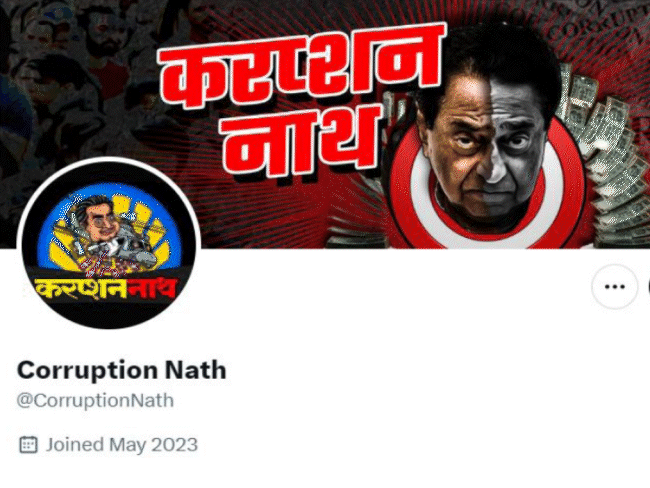
Task: Open the circular profile avatar picture
Action: click(x=109, y=245)
